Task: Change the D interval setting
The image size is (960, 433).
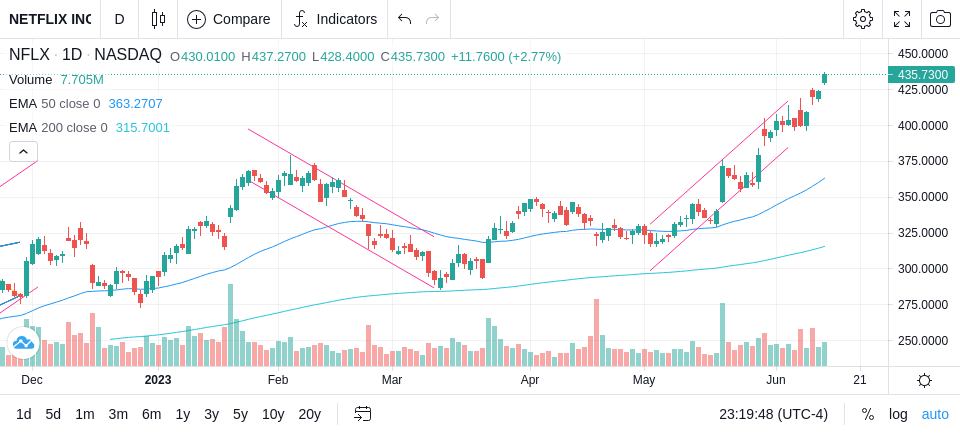Action: (x=119, y=19)
